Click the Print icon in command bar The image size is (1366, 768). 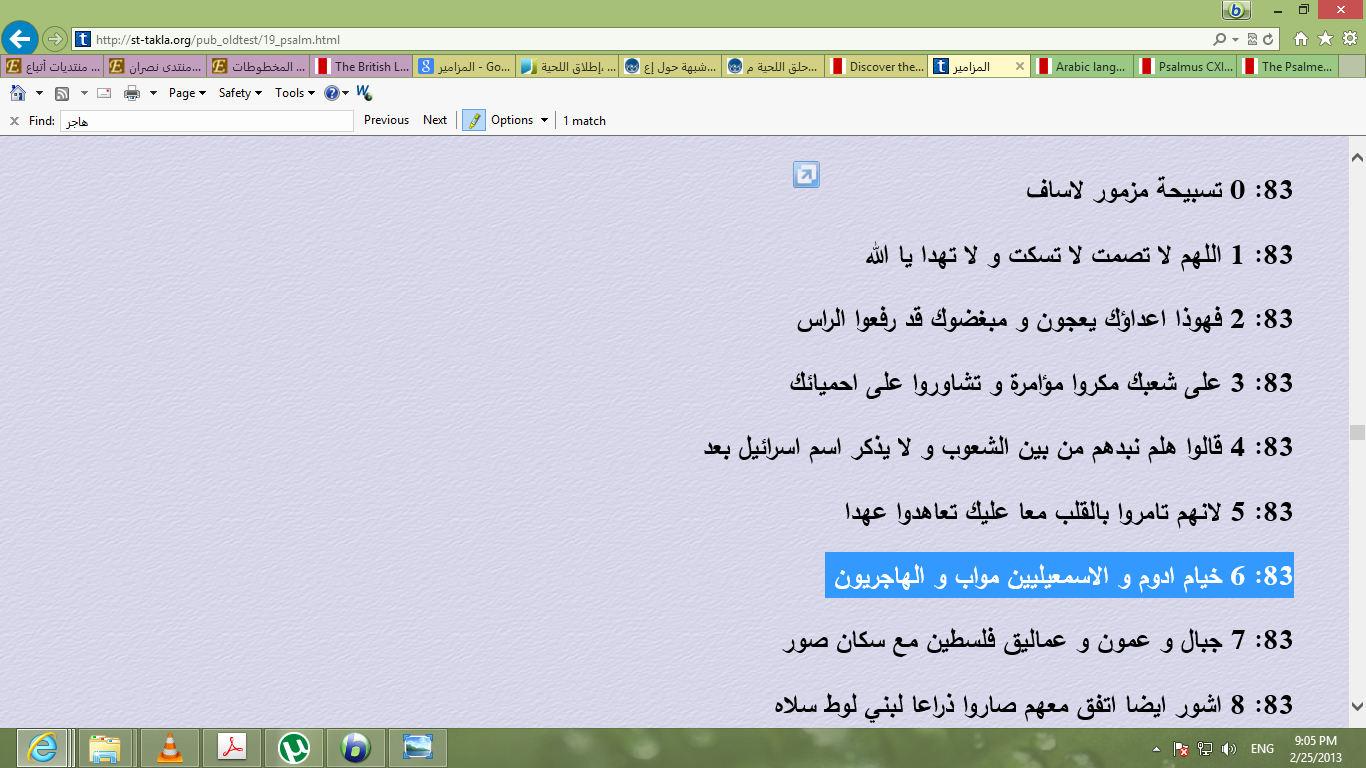132,93
